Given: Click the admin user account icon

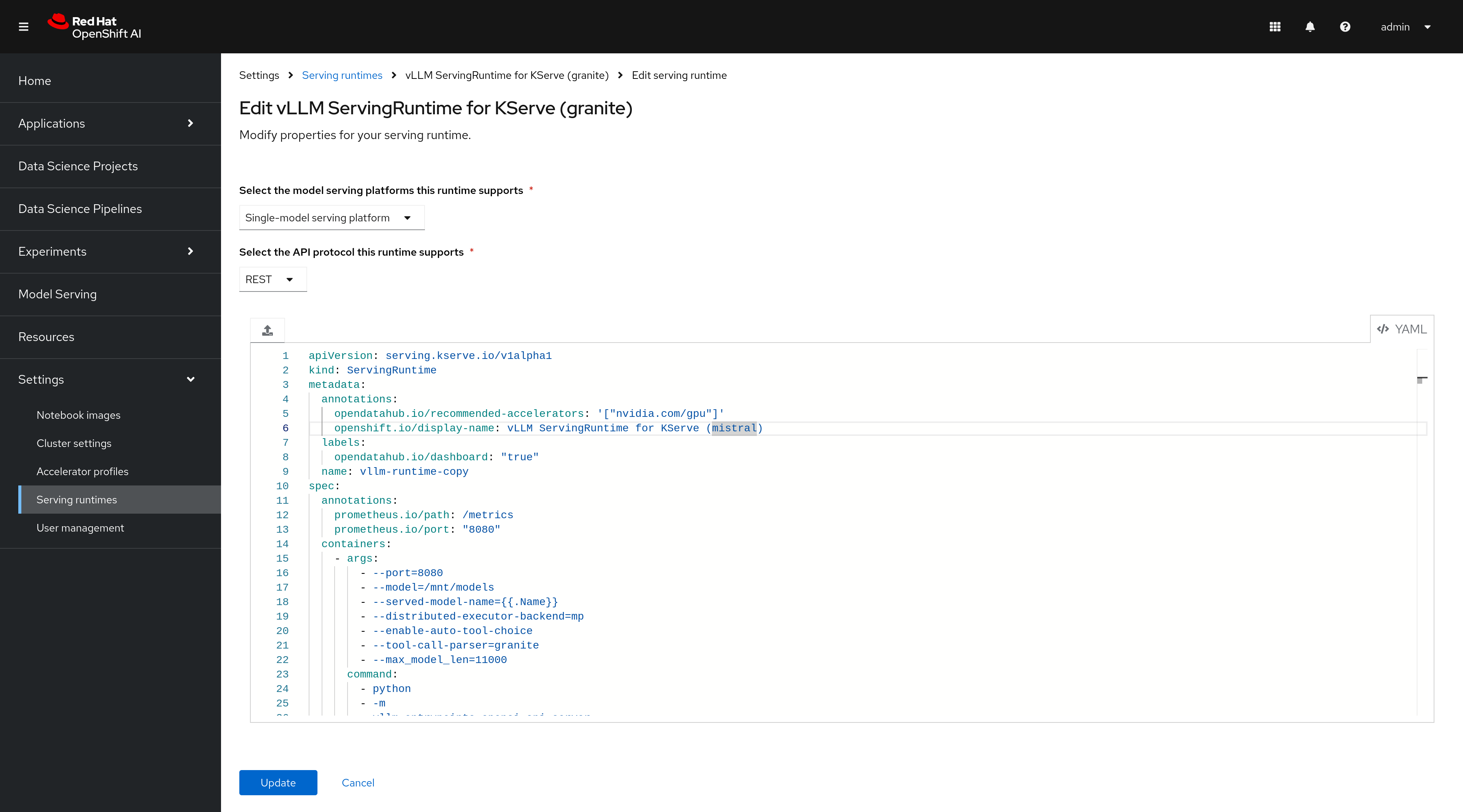Looking at the screenshot, I should [1404, 27].
